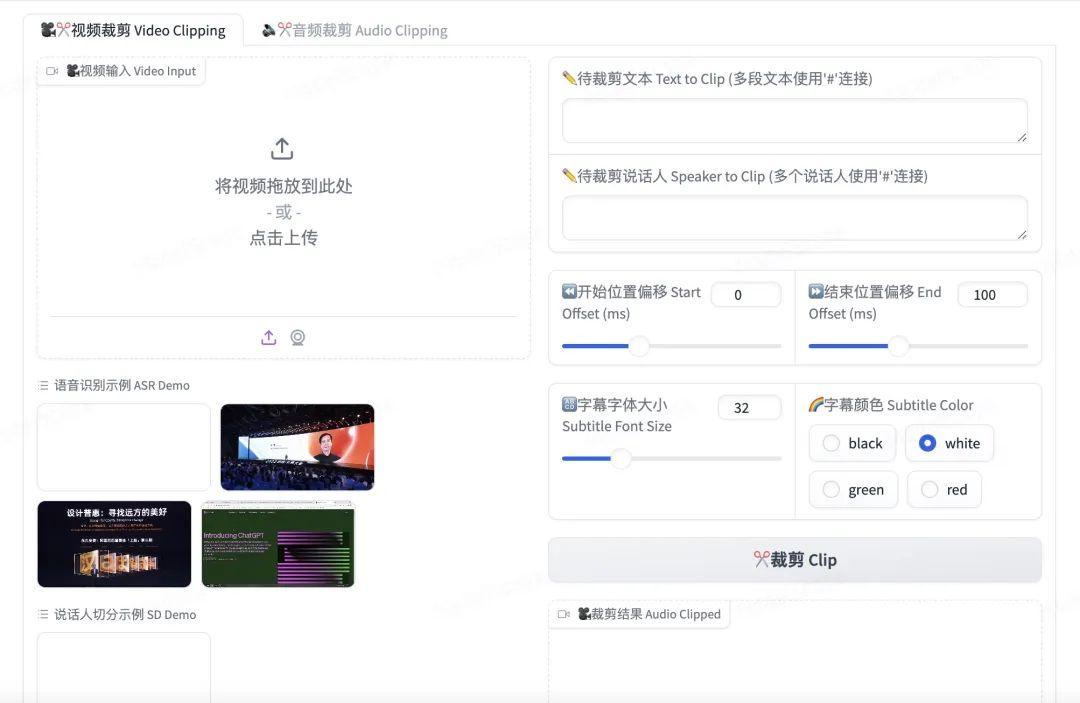Switch to the Video Clipping tab

tap(133, 30)
